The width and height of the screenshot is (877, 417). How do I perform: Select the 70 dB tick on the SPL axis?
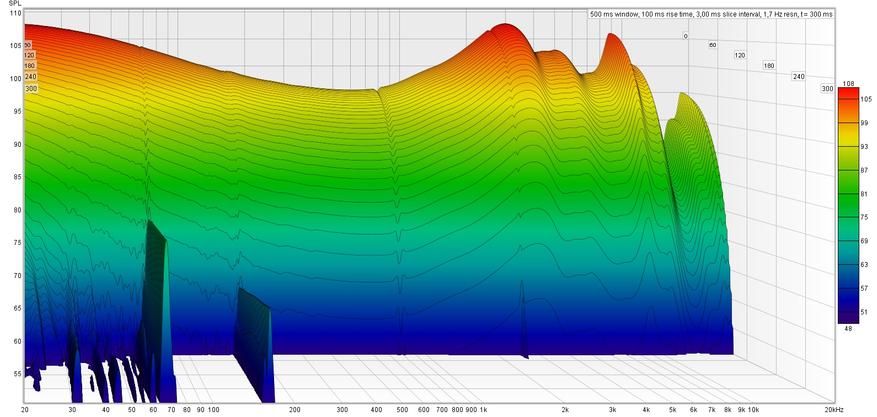pos(18,276)
